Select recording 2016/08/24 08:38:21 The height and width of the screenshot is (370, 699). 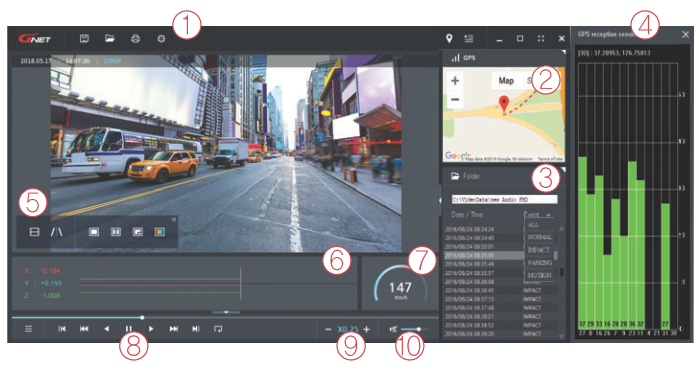[500, 317]
